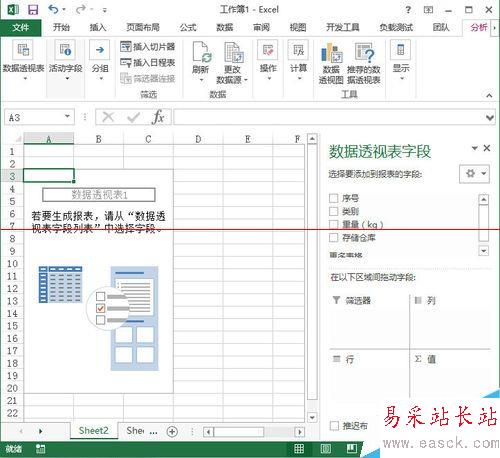Select row 10 header
Image resolution: width=500 pixels, height=458 pixels.
click(x=12, y=264)
